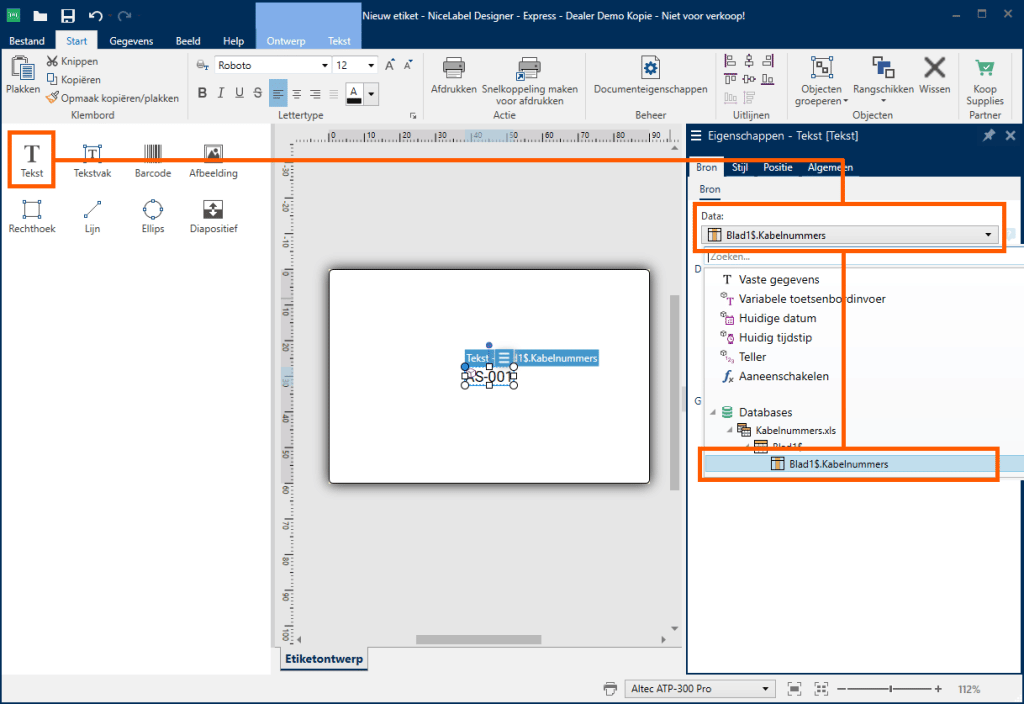Open the Positie properties tab

[777, 167]
